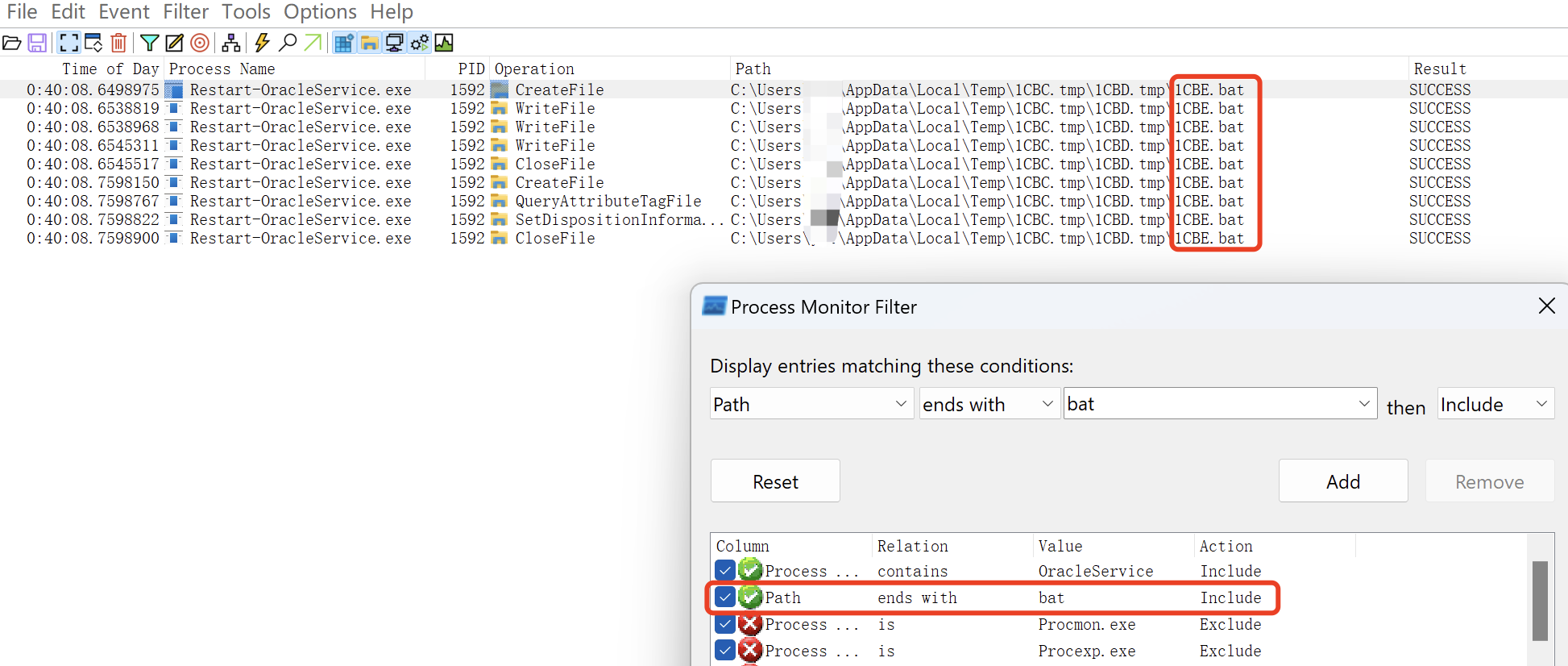
Task: Click the Capture toggle icon in toolbar
Action: [69, 43]
